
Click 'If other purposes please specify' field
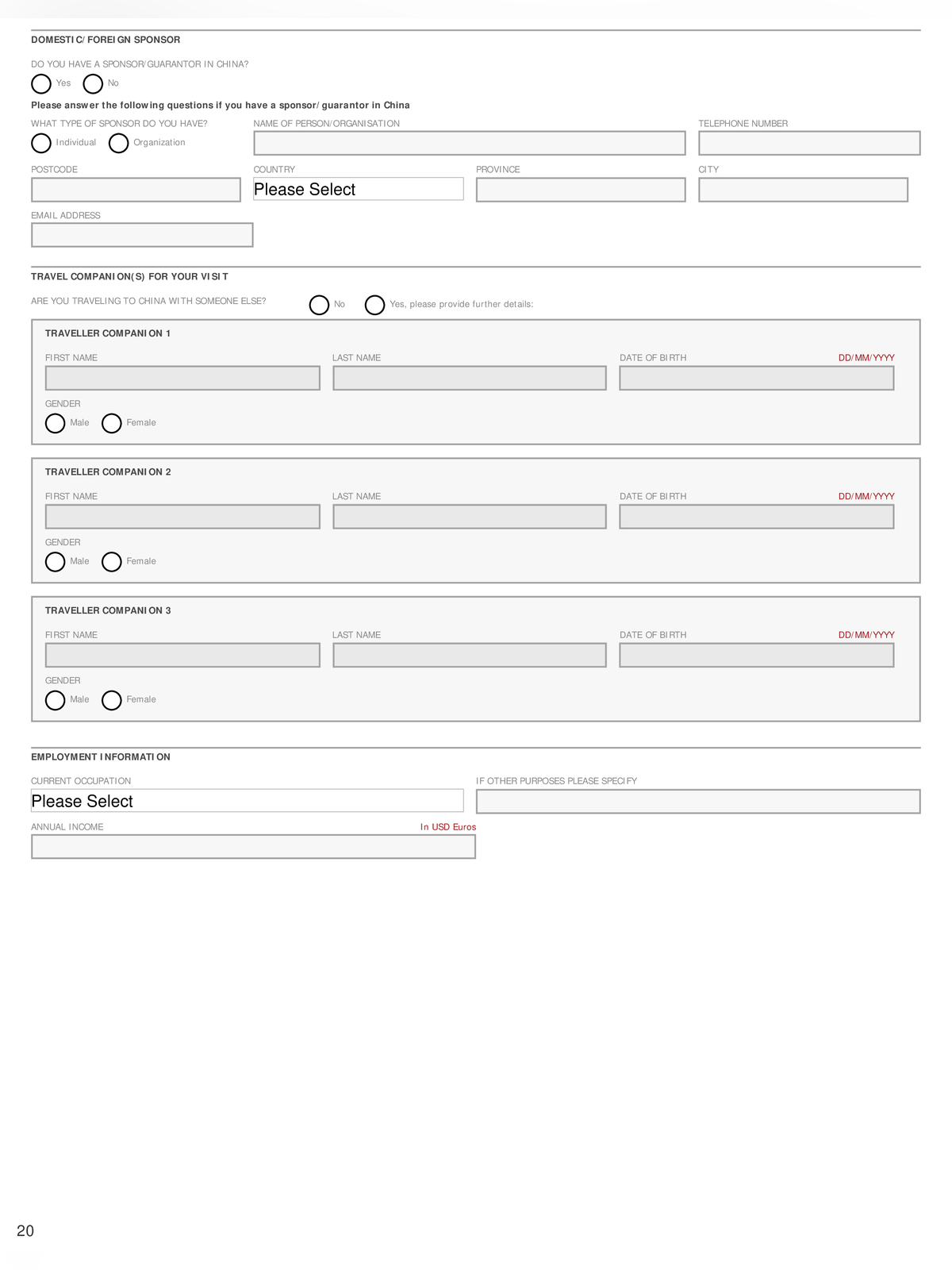[698, 802]
